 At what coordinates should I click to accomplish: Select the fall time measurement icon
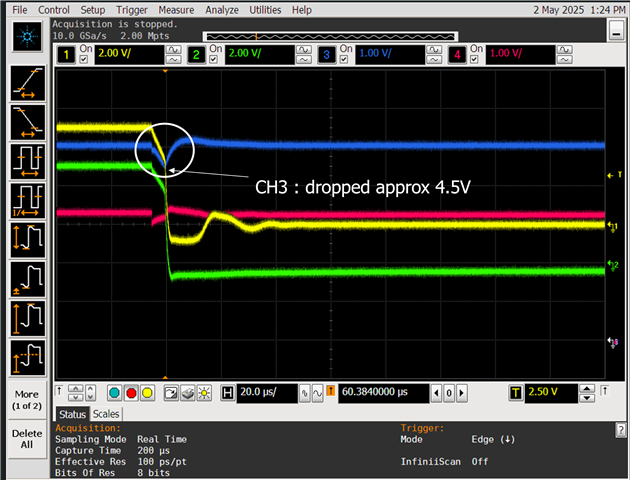tap(28, 122)
